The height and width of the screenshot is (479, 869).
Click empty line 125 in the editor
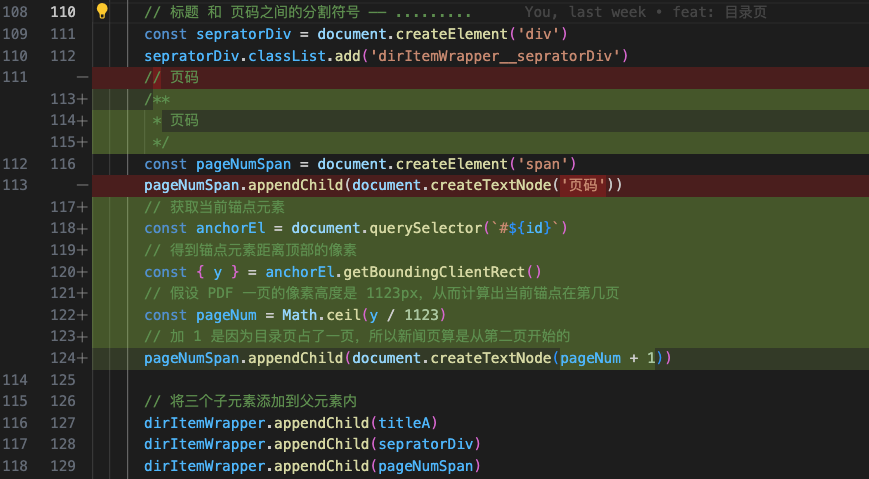click(480, 380)
